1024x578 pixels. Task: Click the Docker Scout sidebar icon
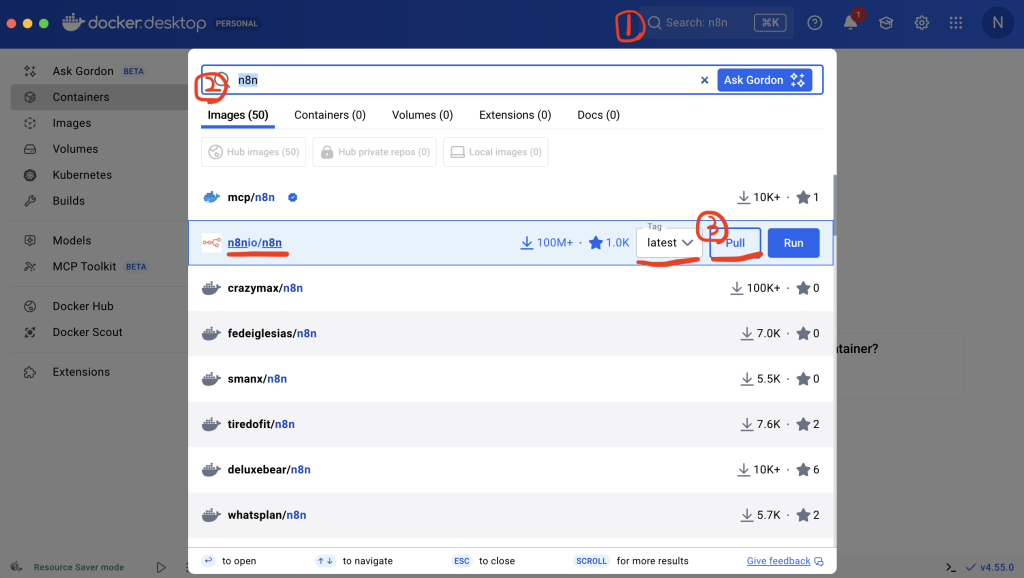click(31, 332)
